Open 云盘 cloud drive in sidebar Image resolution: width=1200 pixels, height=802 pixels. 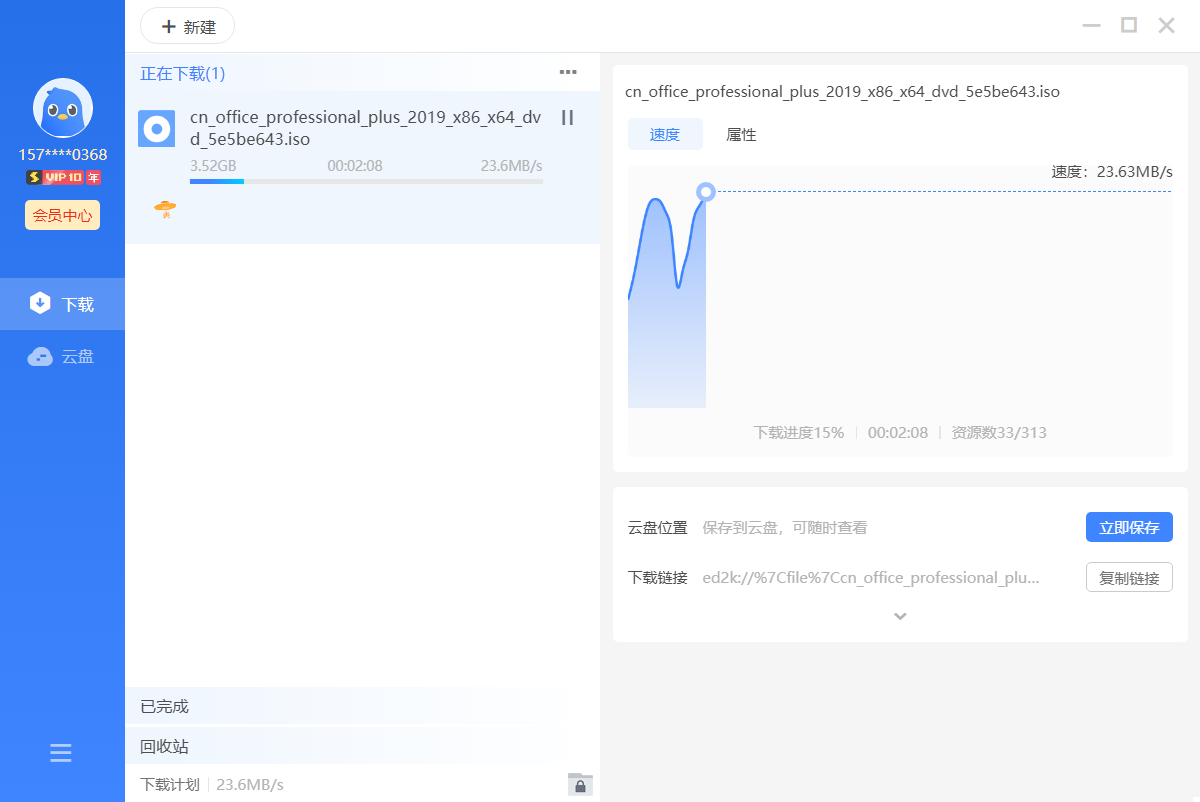(x=62, y=356)
